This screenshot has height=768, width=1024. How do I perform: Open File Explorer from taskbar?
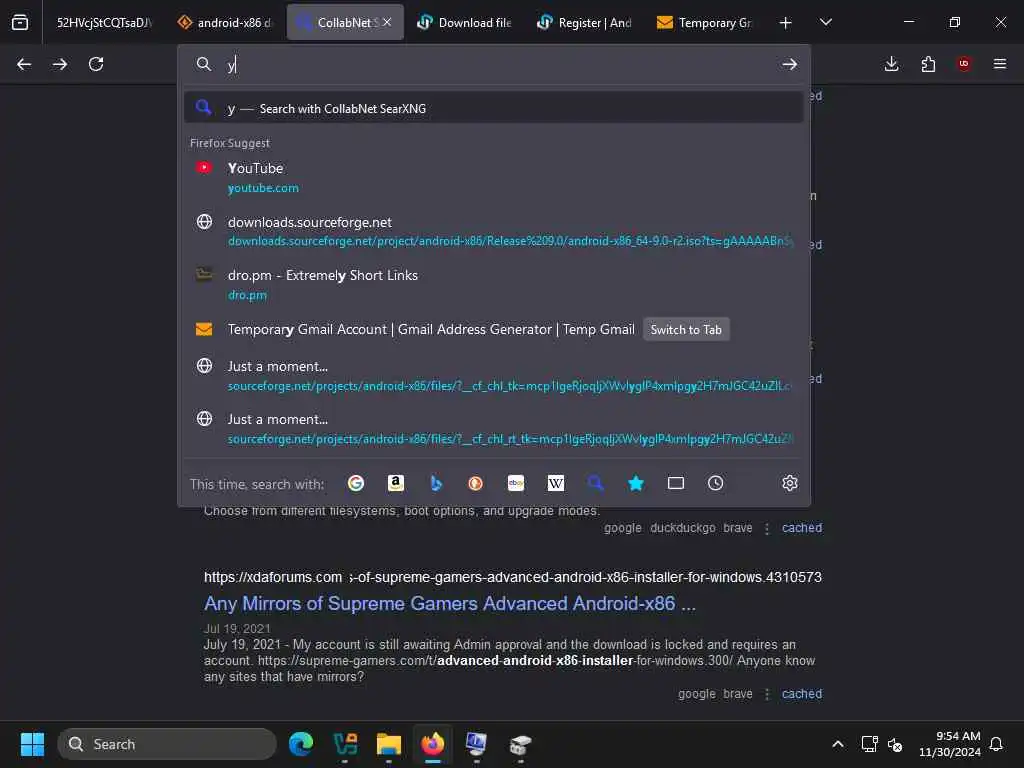point(389,744)
